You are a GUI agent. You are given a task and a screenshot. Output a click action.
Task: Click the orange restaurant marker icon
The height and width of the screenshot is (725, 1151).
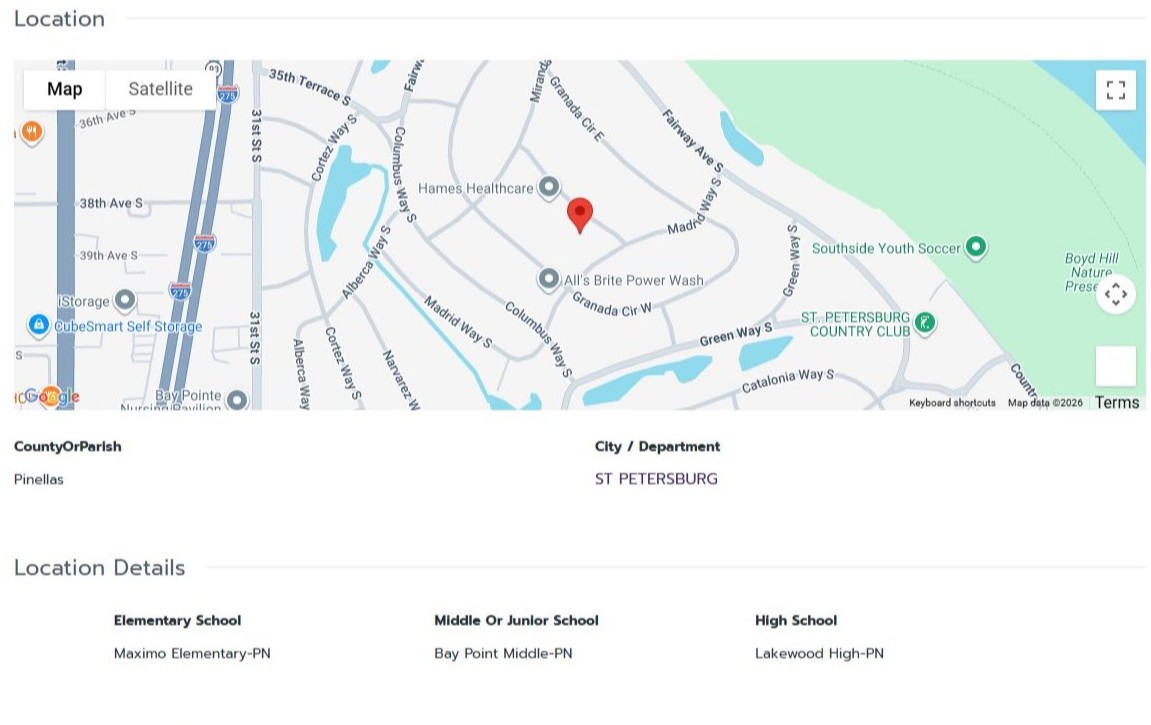click(31, 133)
